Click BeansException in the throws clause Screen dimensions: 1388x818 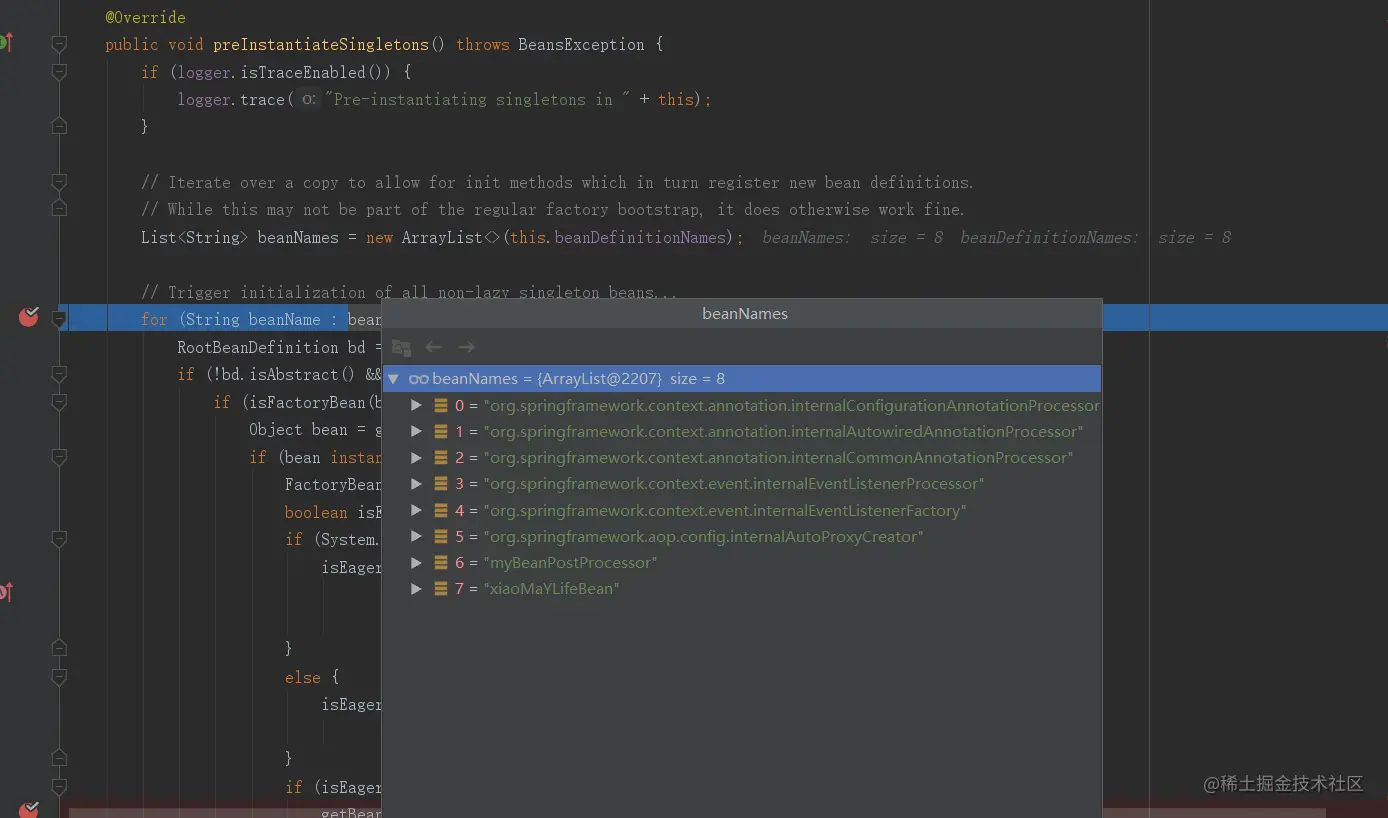click(581, 44)
